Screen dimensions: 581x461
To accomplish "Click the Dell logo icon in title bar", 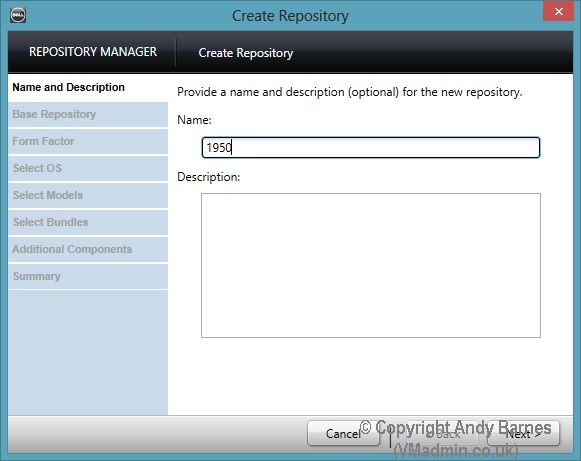I will 18,15.
